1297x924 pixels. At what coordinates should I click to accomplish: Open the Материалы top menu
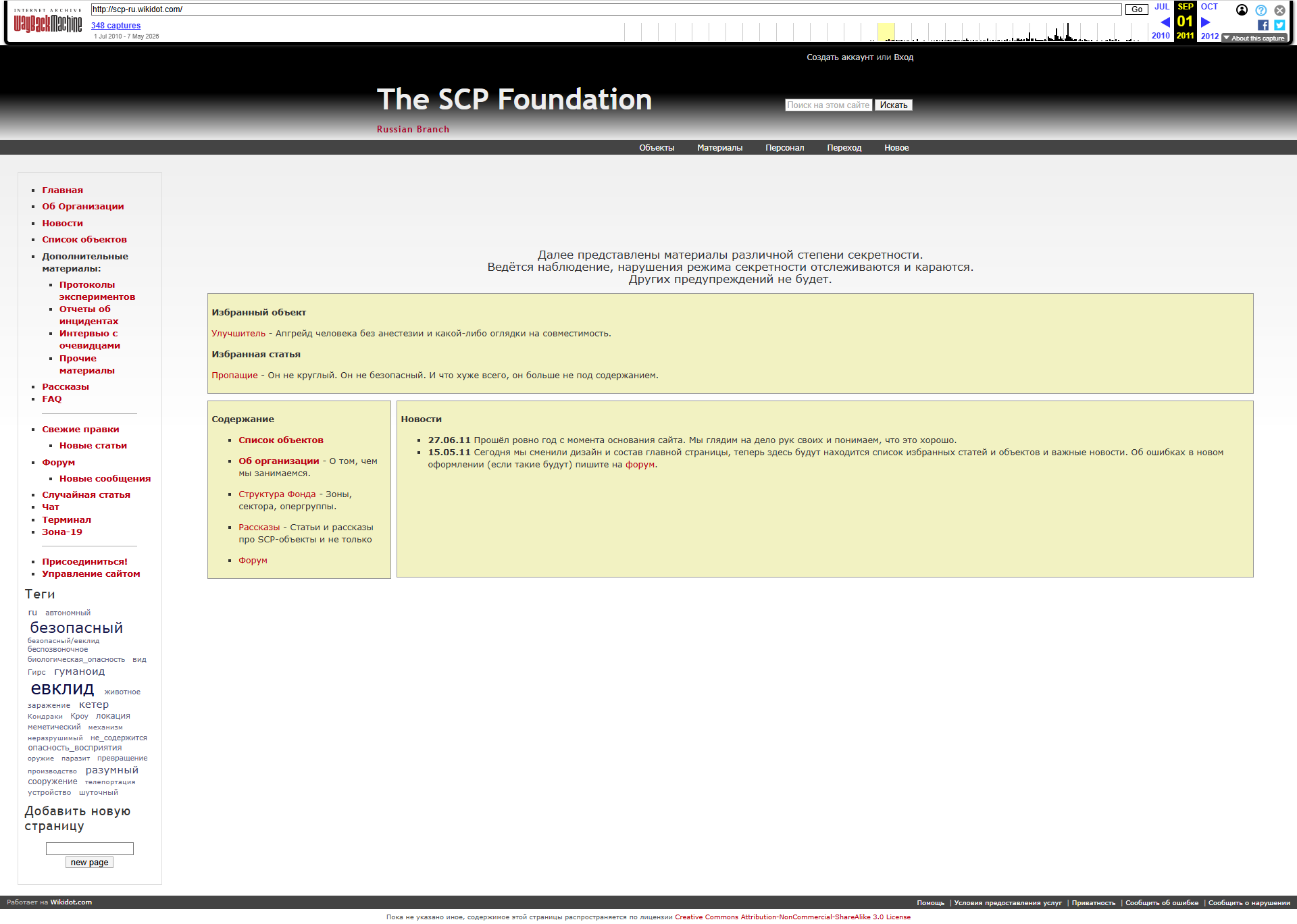[x=719, y=148]
